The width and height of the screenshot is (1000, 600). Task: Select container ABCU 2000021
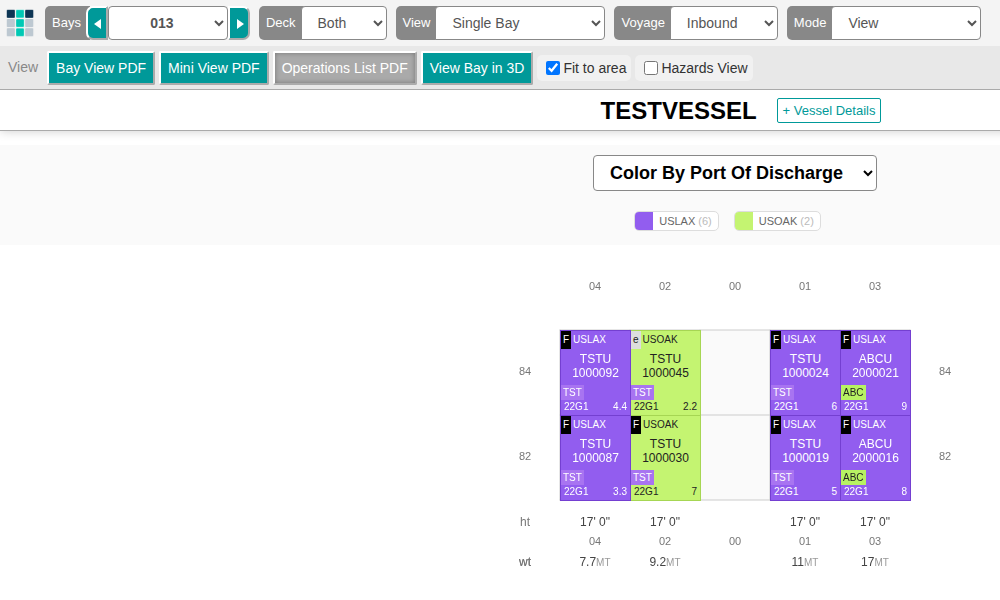876,372
